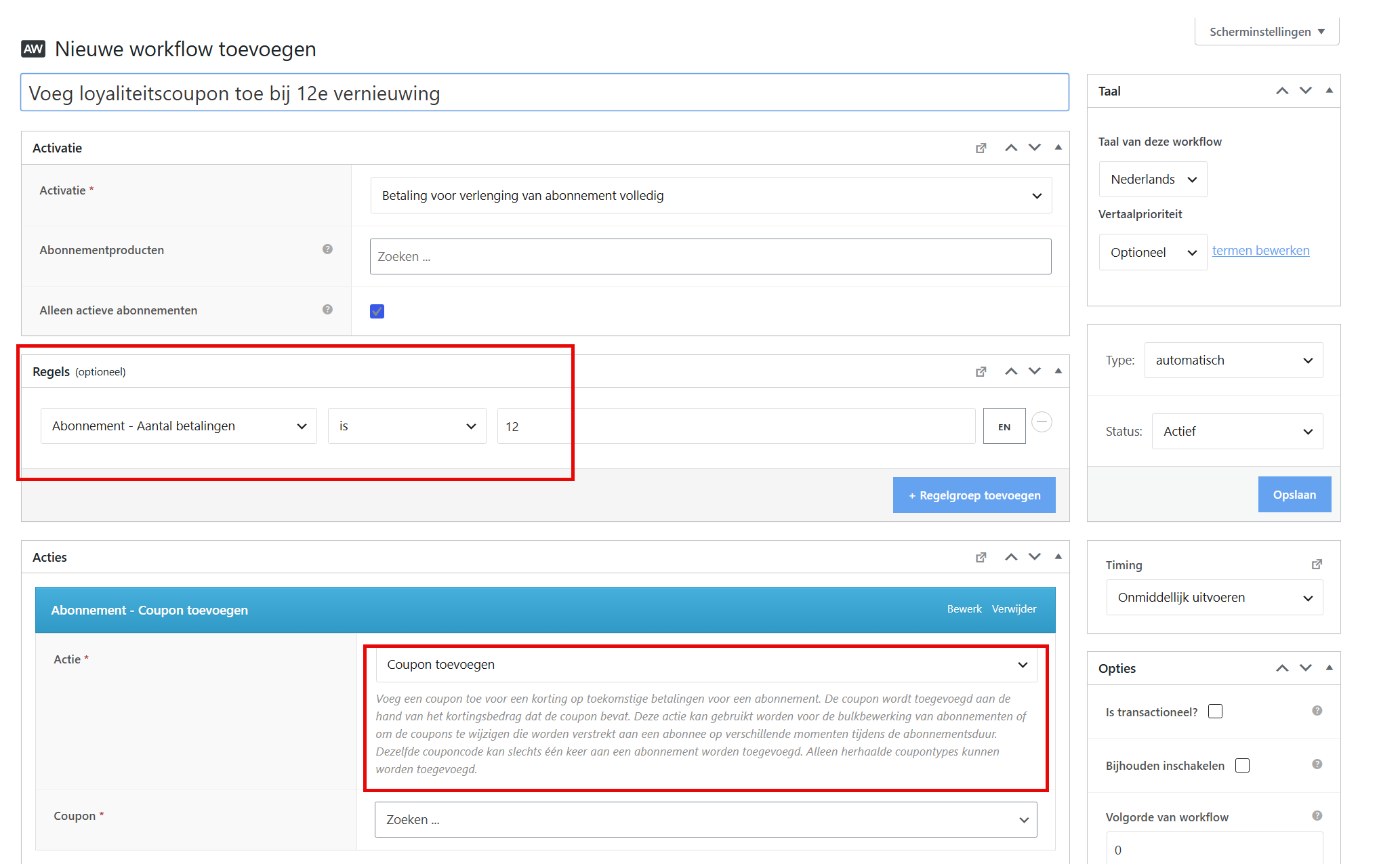Viewport: 1400px width, 864px height.
Task: Click help icon next to Is transactioneel
Action: 1317,711
